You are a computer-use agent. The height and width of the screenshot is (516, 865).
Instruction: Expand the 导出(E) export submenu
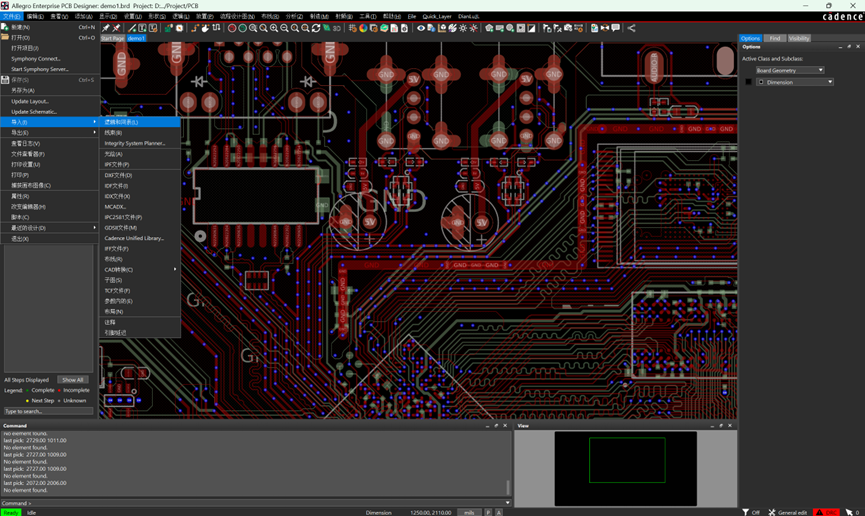click(50, 132)
